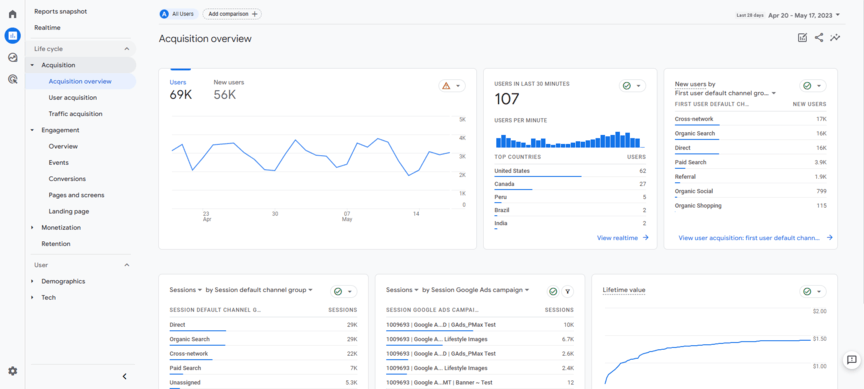Screen dimensions: 864x389
Task: Select Acquisition overview in sidebar
Action: coord(81,81)
